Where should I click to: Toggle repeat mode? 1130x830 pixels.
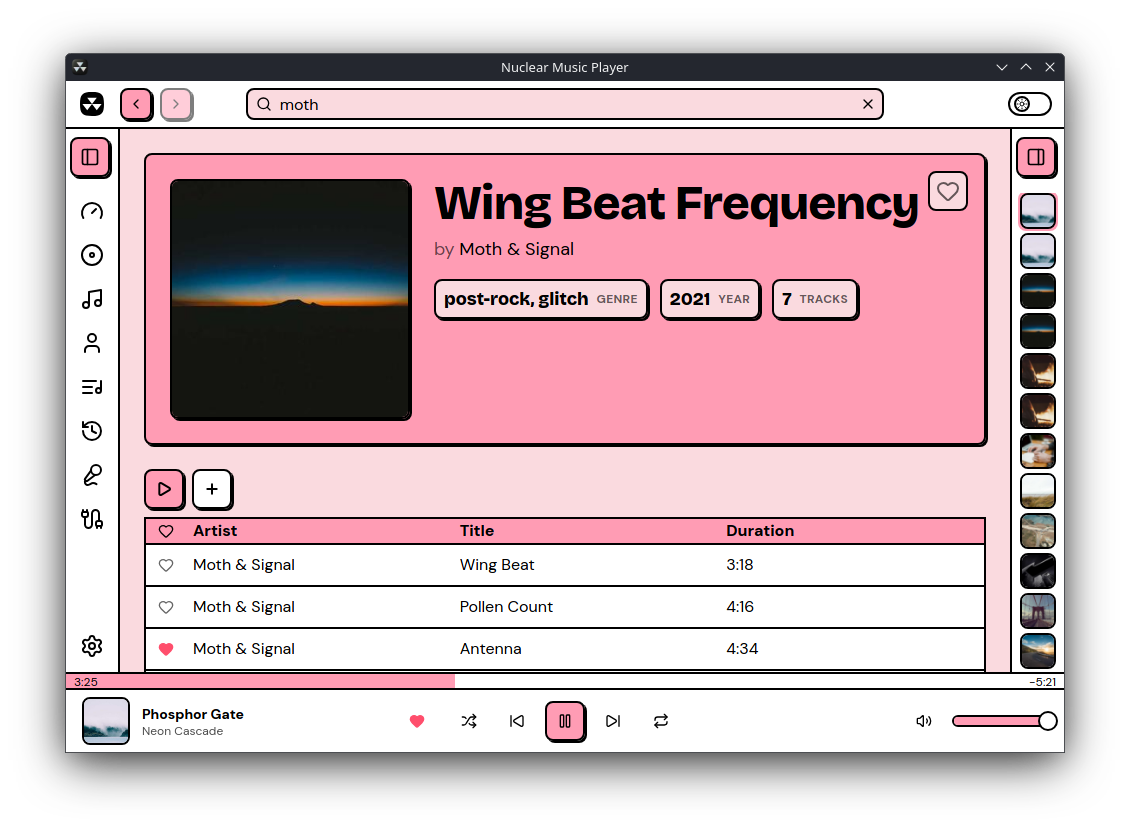click(661, 721)
